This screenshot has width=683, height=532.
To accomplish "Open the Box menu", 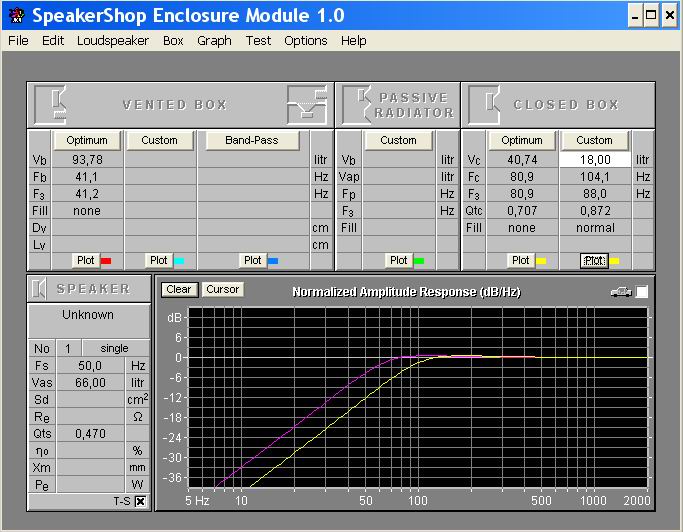I will click(x=173, y=41).
